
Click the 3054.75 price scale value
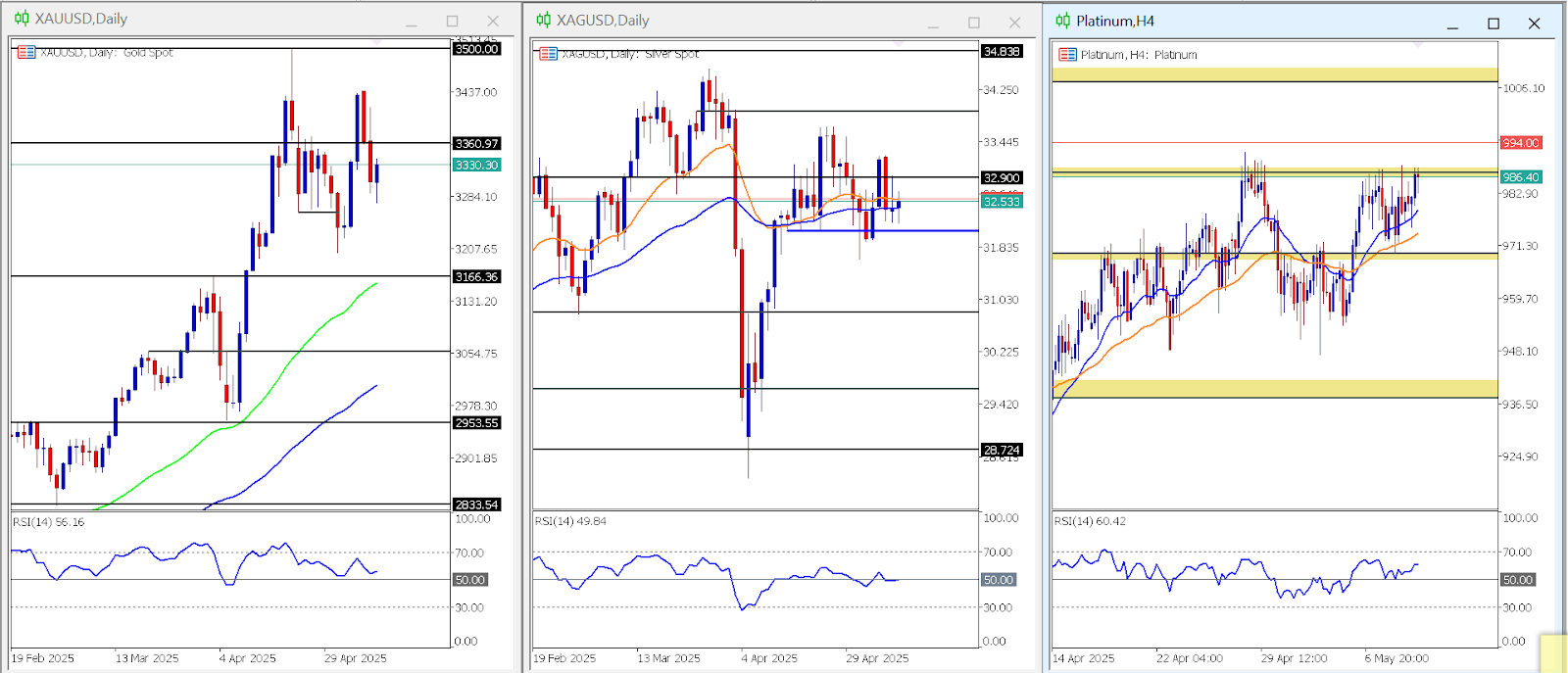(476, 354)
